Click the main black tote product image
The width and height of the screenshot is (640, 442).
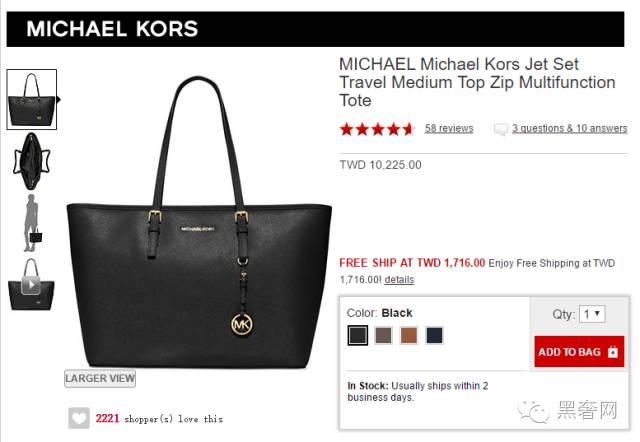[x=199, y=222]
